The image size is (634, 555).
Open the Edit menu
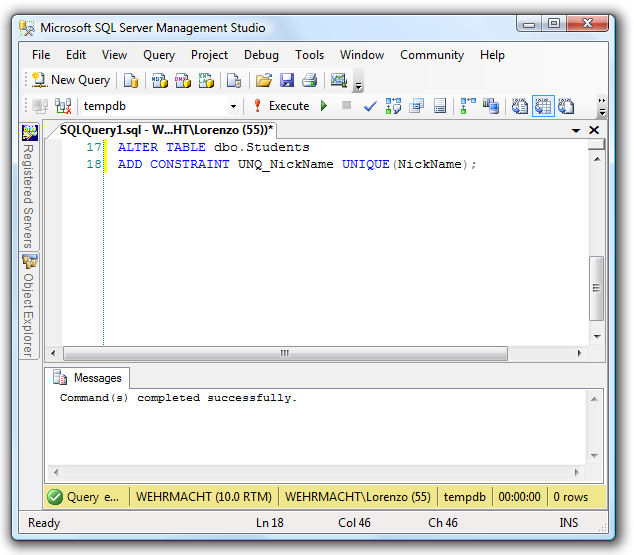click(76, 55)
